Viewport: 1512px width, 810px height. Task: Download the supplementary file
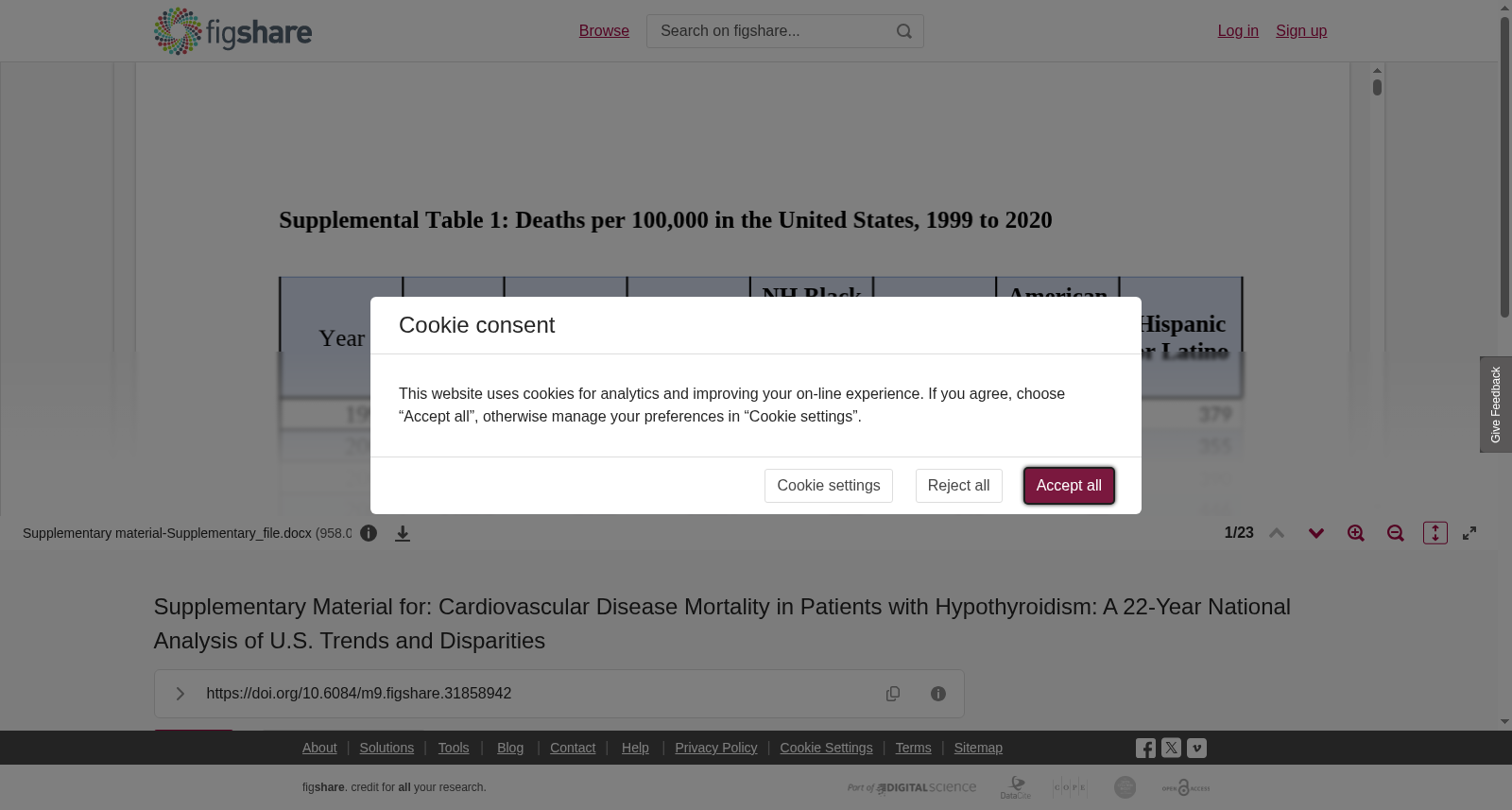tap(403, 533)
